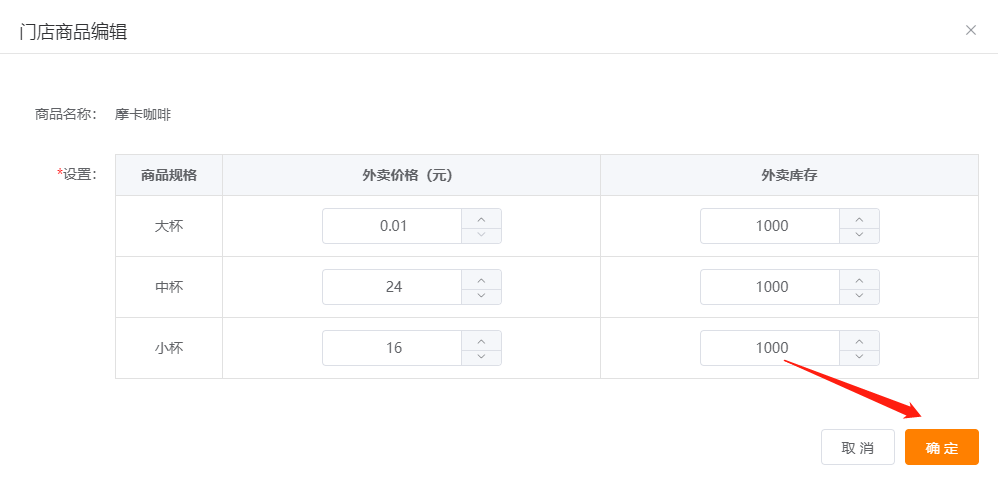Focus the 大杯 stock input field

(x=771, y=226)
